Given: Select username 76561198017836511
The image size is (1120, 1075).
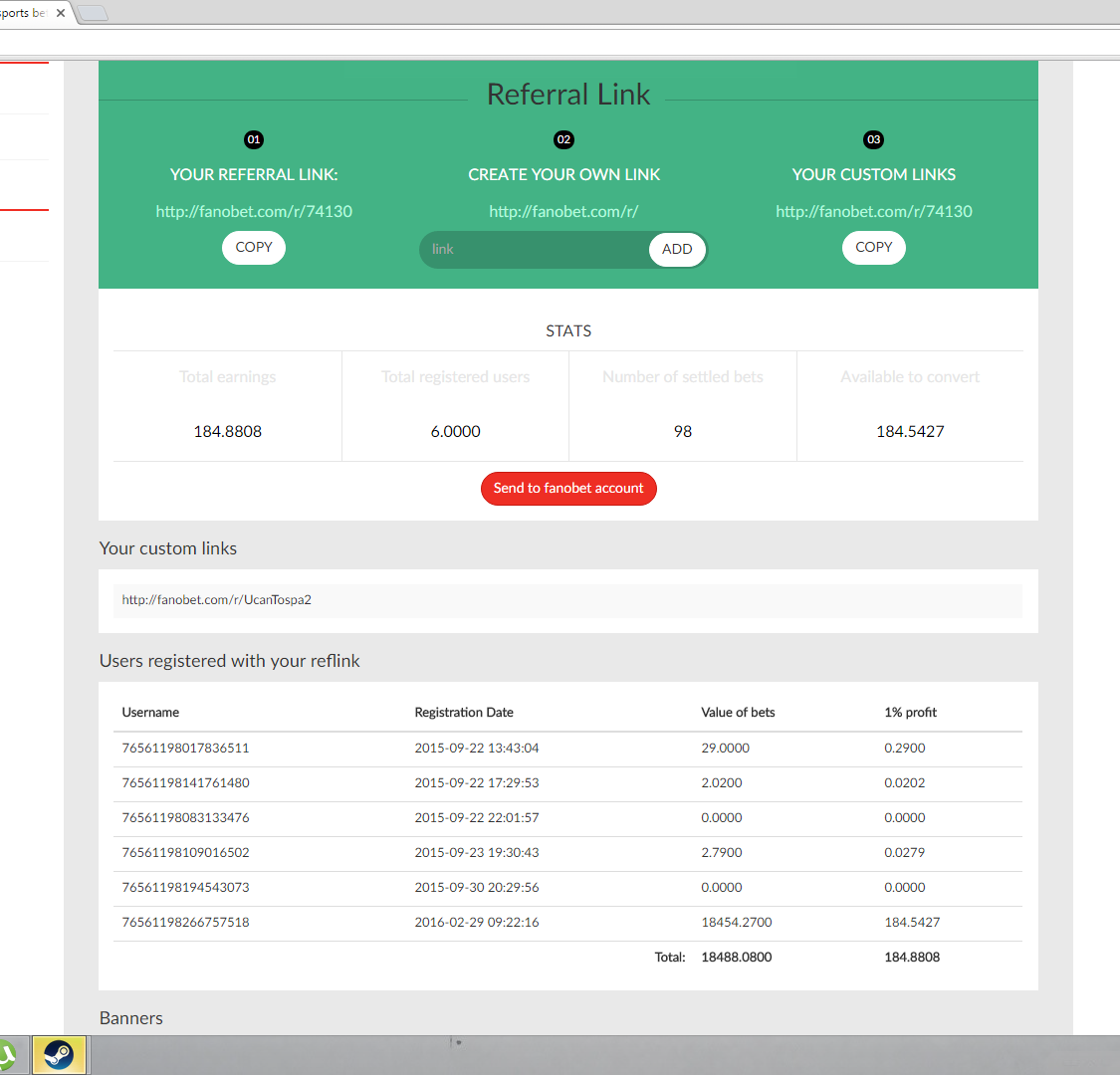Looking at the screenshot, I should (186, 748).
